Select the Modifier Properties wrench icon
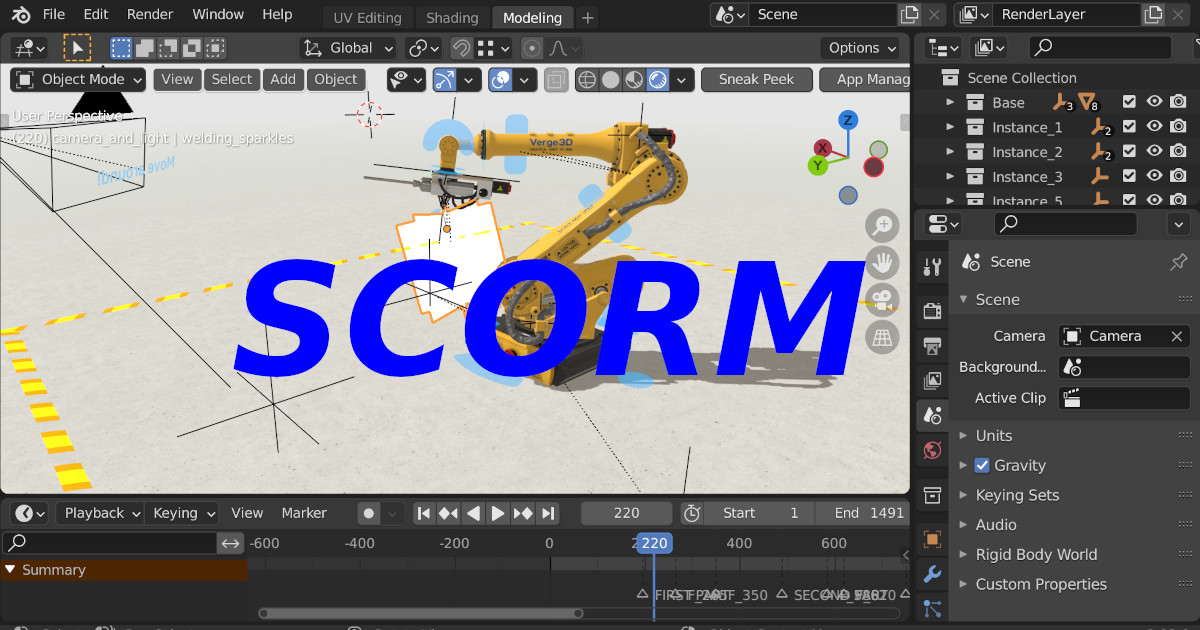Screen dimensions: 1200x630 coord(932,573)
